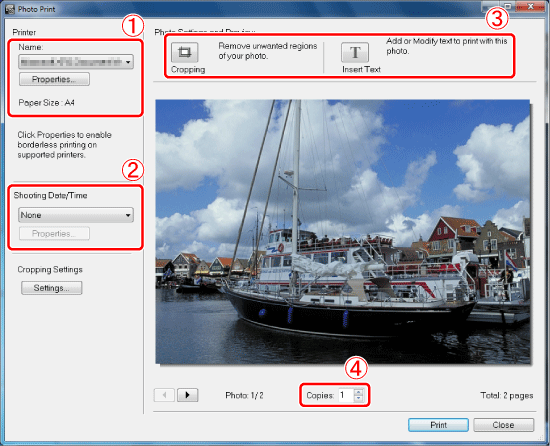Go to the previous photo arrow
Screen dimensions: 550x446
tap(164, 395)
